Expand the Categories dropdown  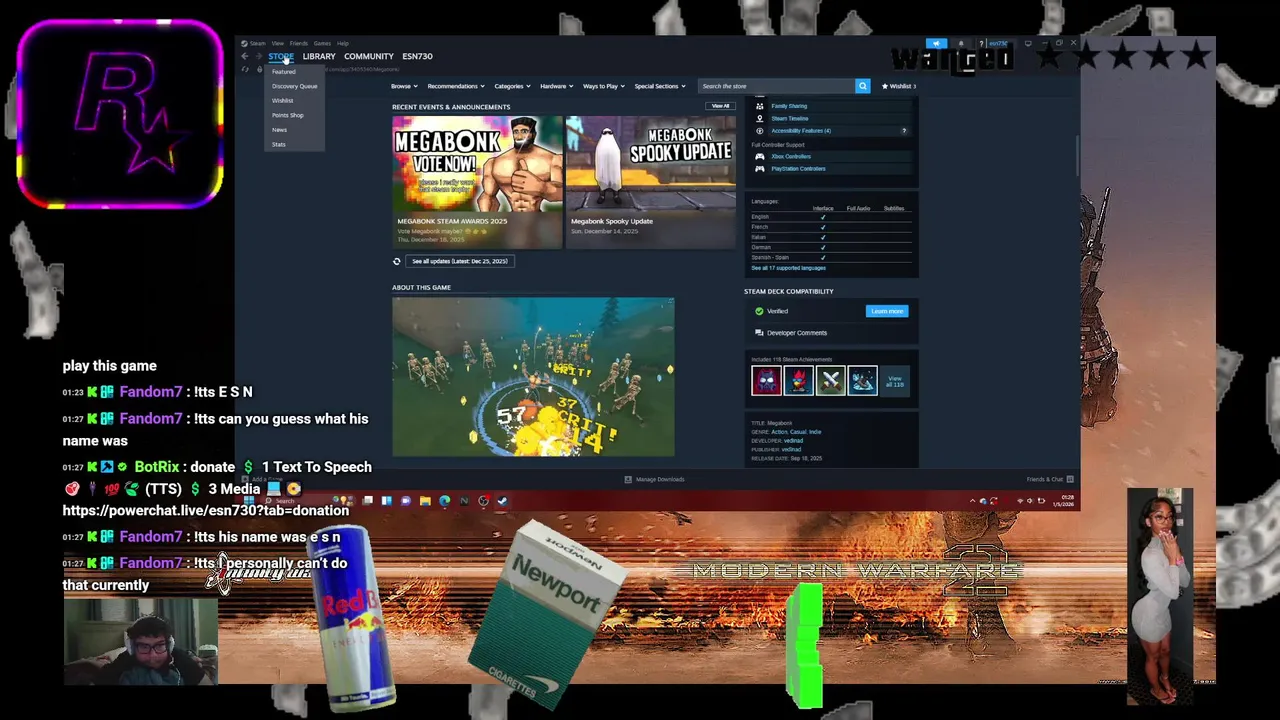click(512, 86)
